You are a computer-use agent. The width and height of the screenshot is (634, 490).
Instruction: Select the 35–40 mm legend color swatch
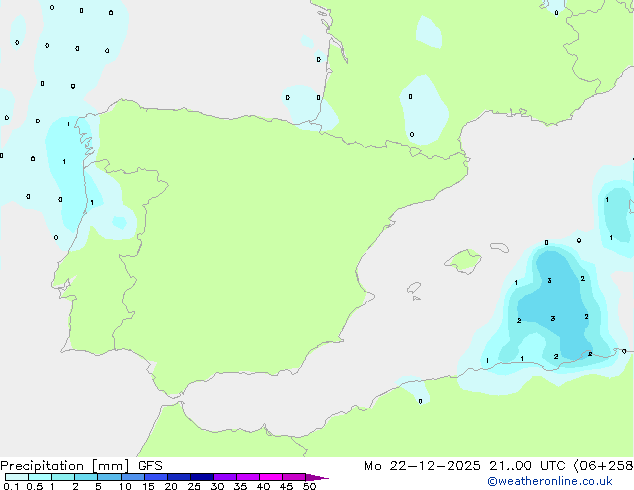coord(248,477)
